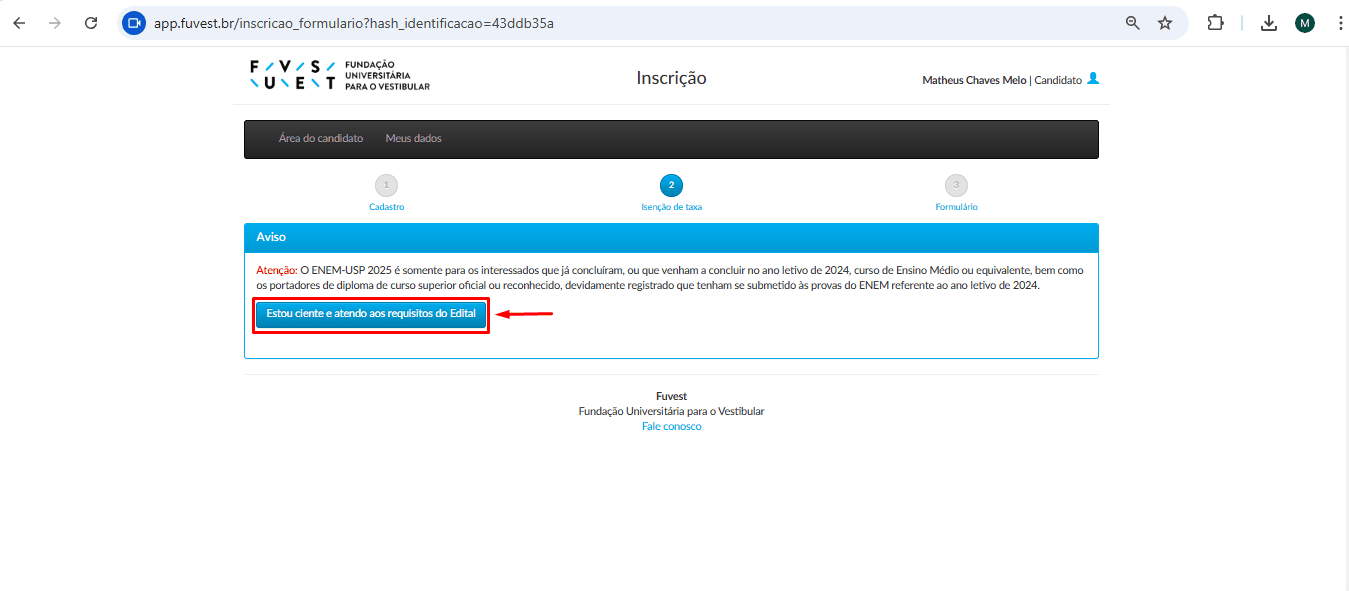Click the camera site-info icon in address bar
Image resolution: width=1349 pixels, height=591 pixels.
click(134, 23)
